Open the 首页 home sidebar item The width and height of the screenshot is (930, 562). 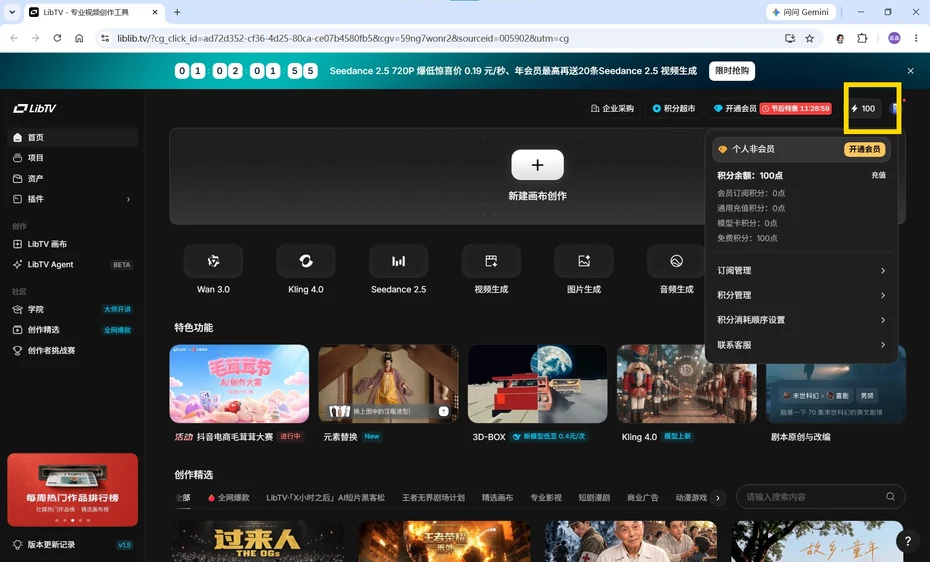pyautogui.click(x=72, y=137)
